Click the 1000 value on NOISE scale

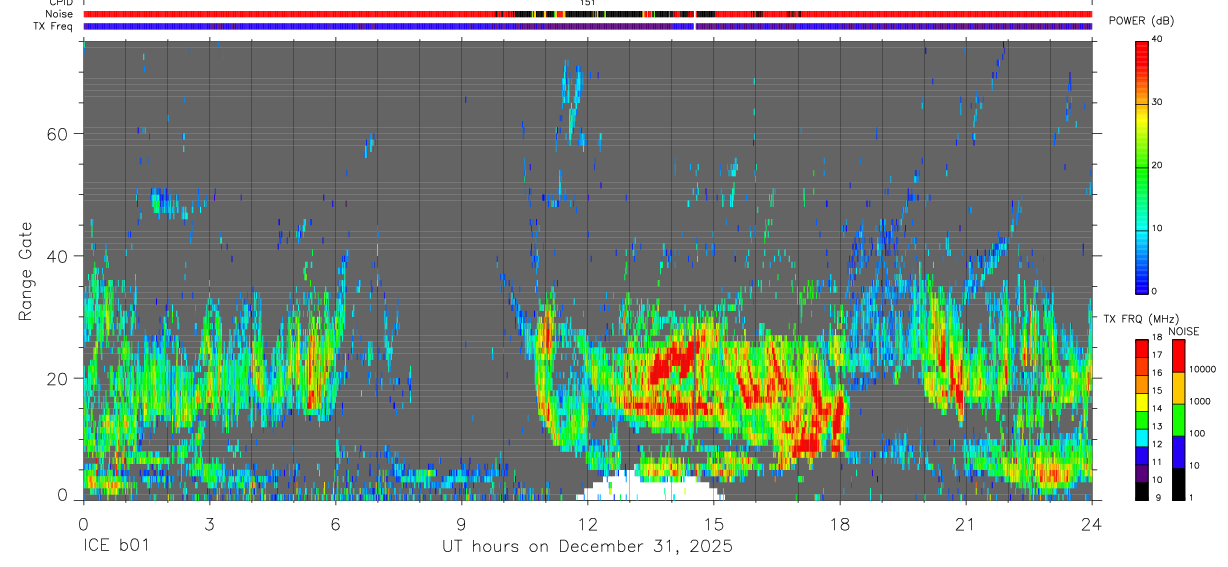point(1200,402)
